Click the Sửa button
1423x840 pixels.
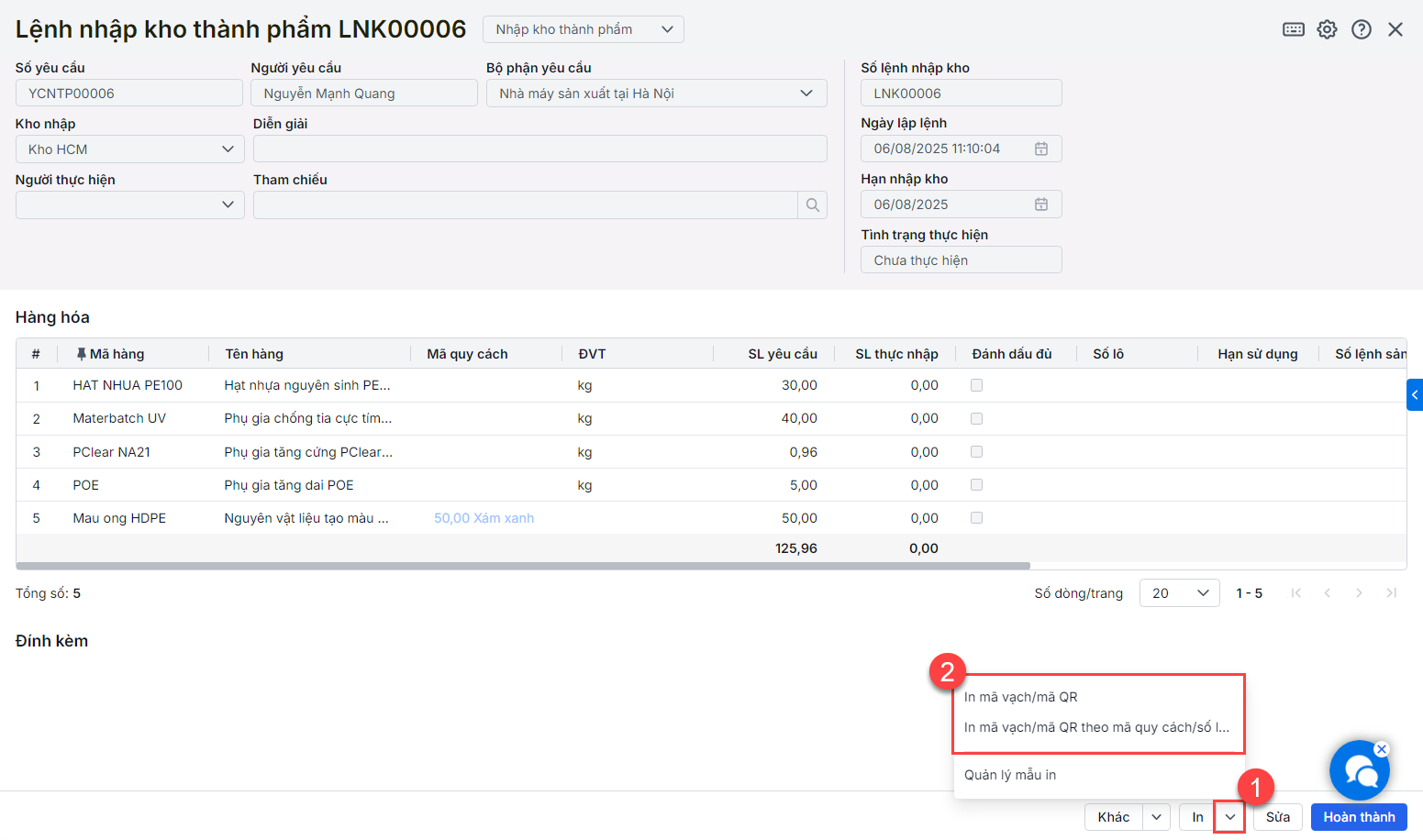pos(1277,817)
